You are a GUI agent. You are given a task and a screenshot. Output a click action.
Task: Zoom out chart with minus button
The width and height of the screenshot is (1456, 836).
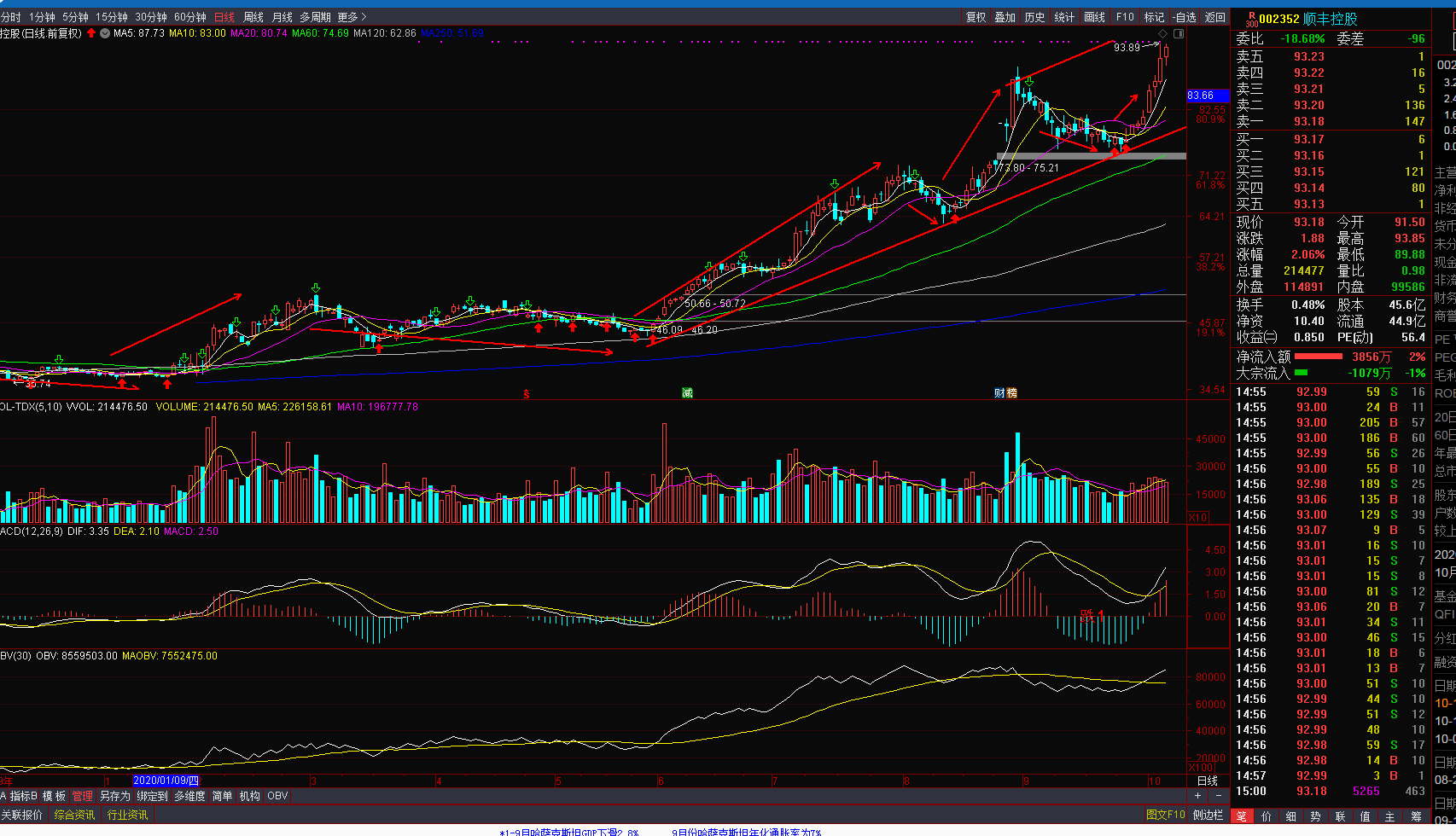pos(1219,796)
